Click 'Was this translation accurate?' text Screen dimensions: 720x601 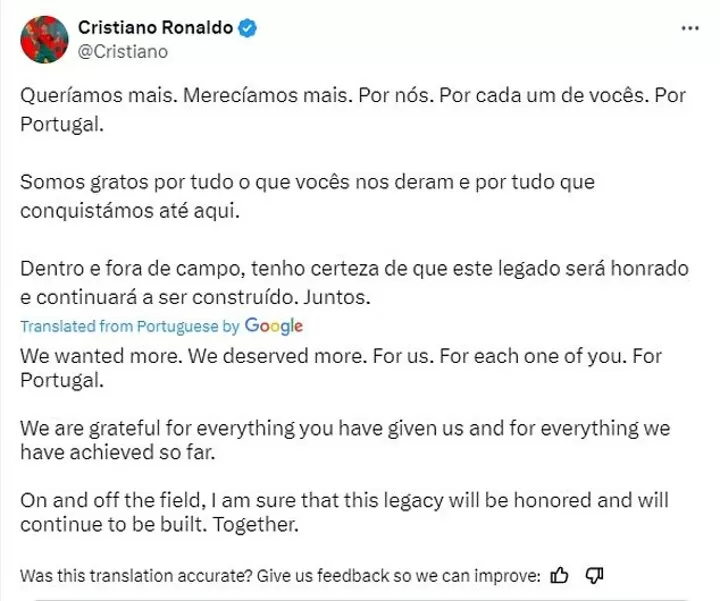pyautogui.click(x=136, y=576)
